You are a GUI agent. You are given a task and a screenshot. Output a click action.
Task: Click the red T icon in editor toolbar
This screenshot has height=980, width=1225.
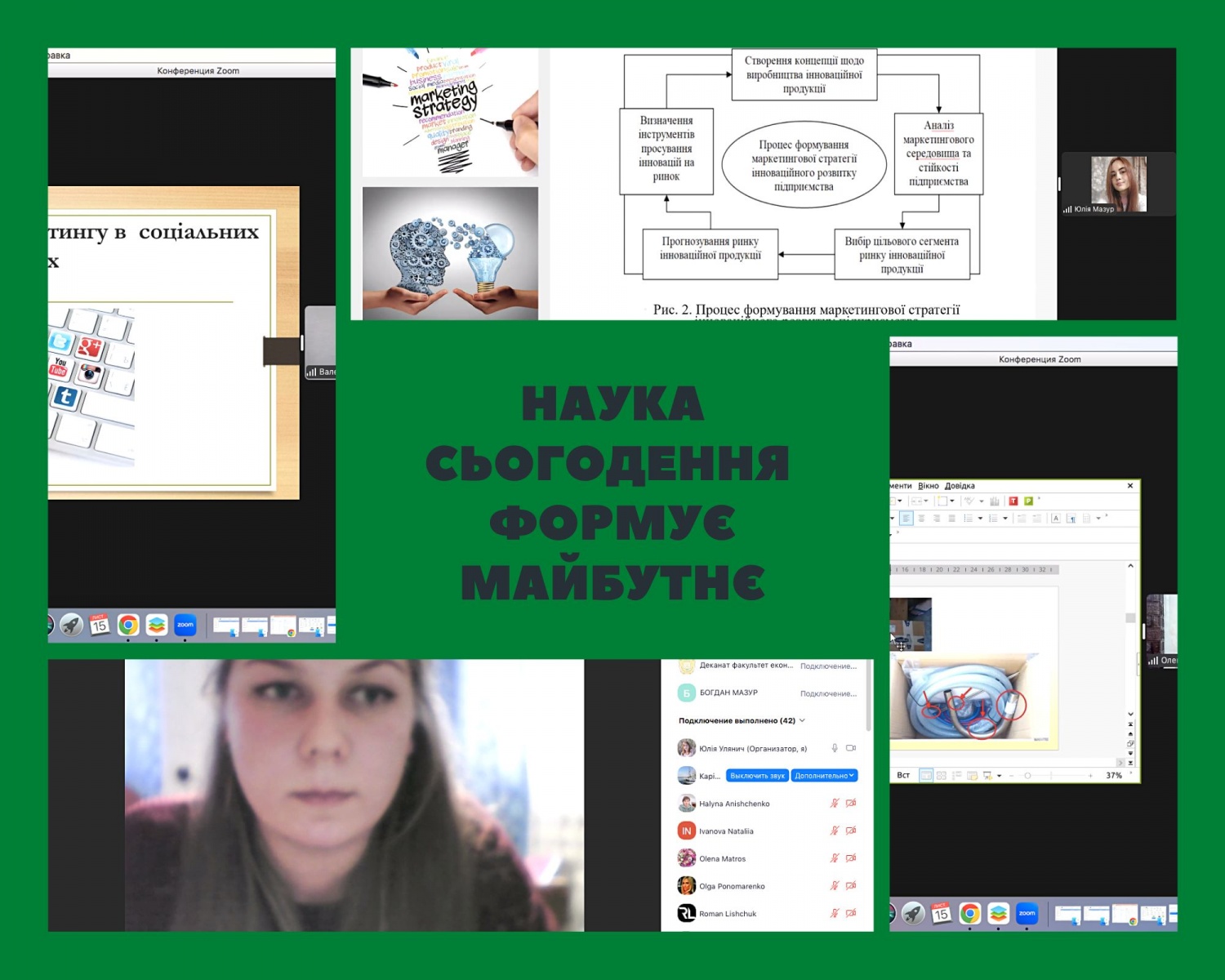pos(1013,501)
